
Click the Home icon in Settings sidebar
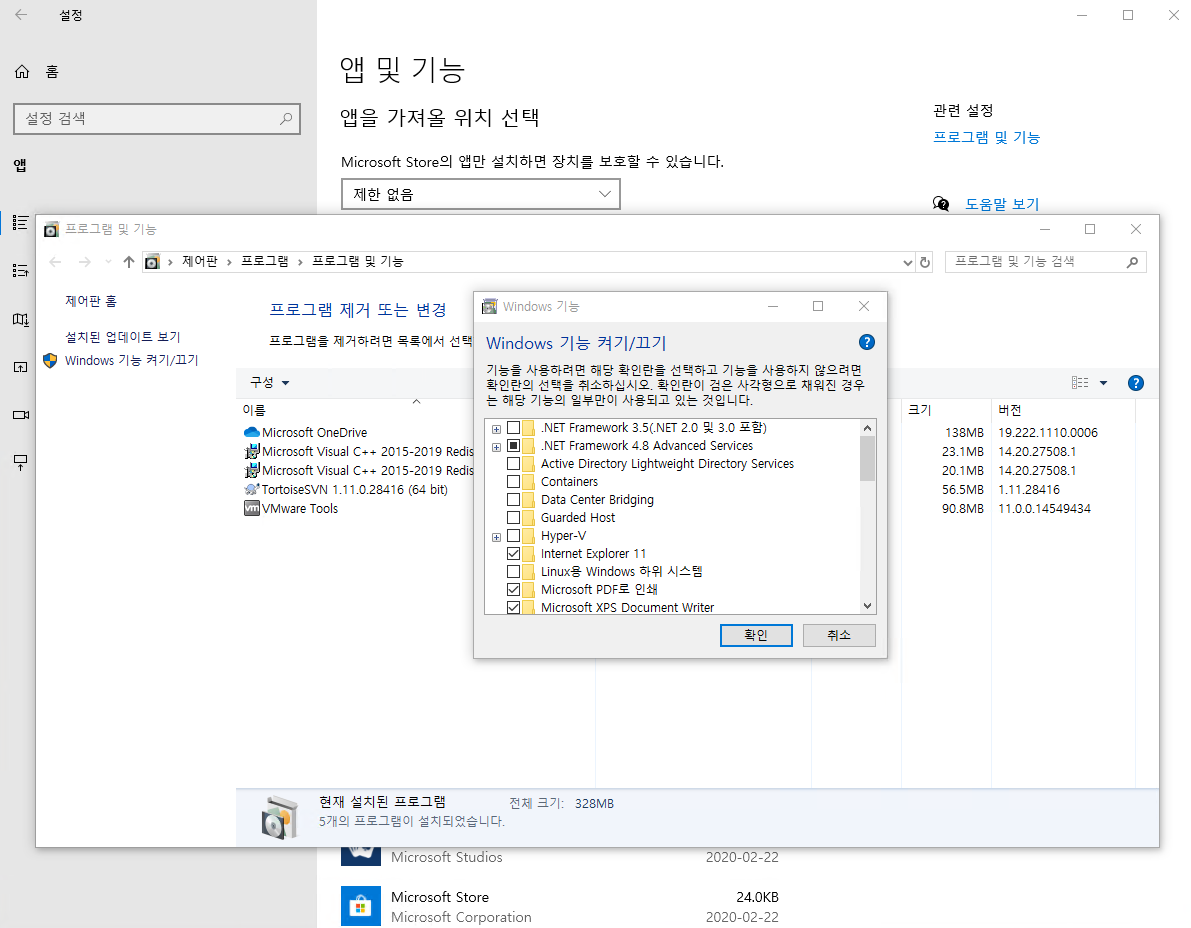coord(22,71)
